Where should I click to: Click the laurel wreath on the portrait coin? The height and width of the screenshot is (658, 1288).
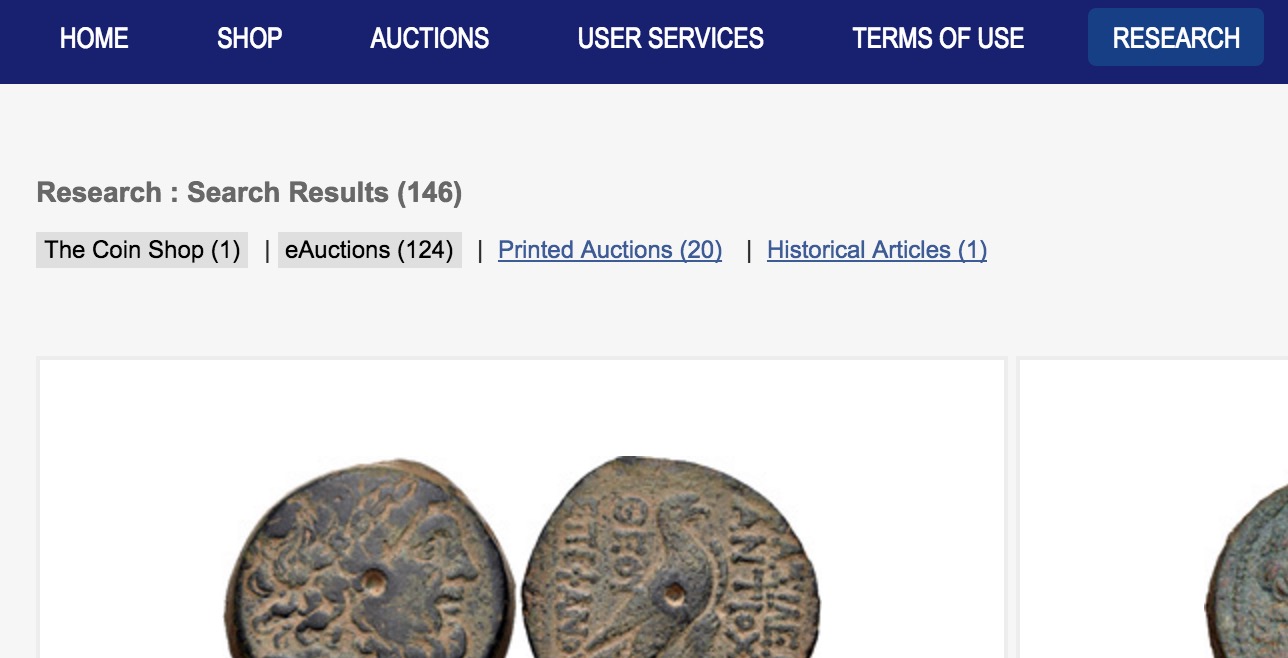[x=330, y=520]
